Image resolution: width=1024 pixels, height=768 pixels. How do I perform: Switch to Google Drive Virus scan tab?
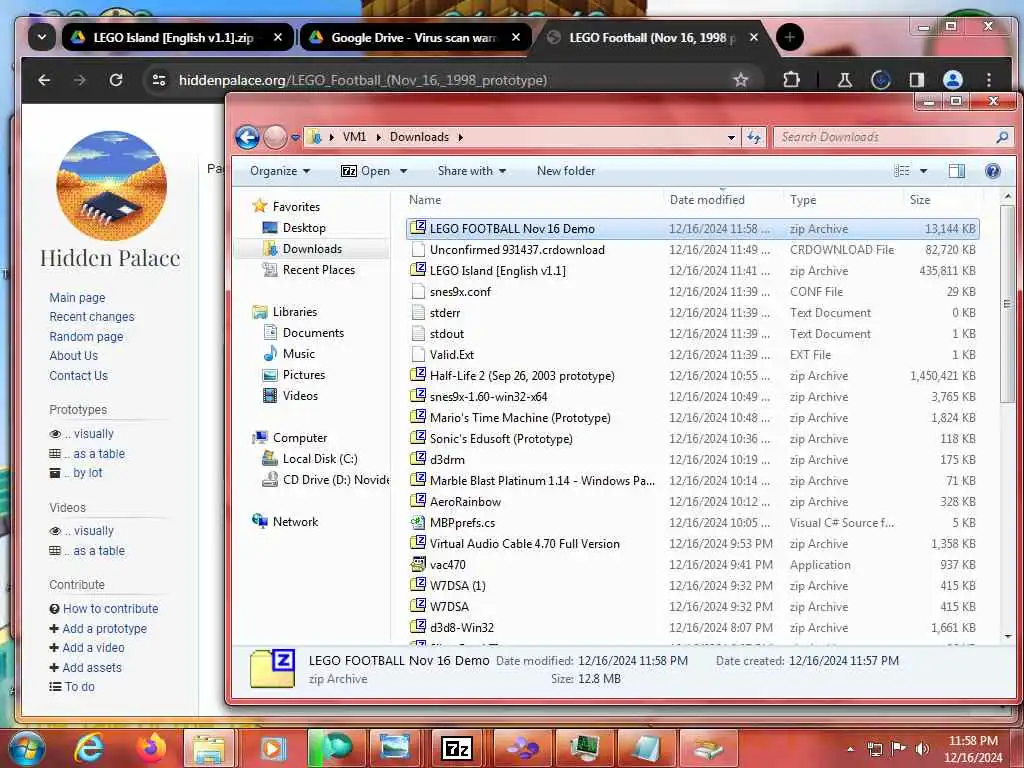[415, 37]
